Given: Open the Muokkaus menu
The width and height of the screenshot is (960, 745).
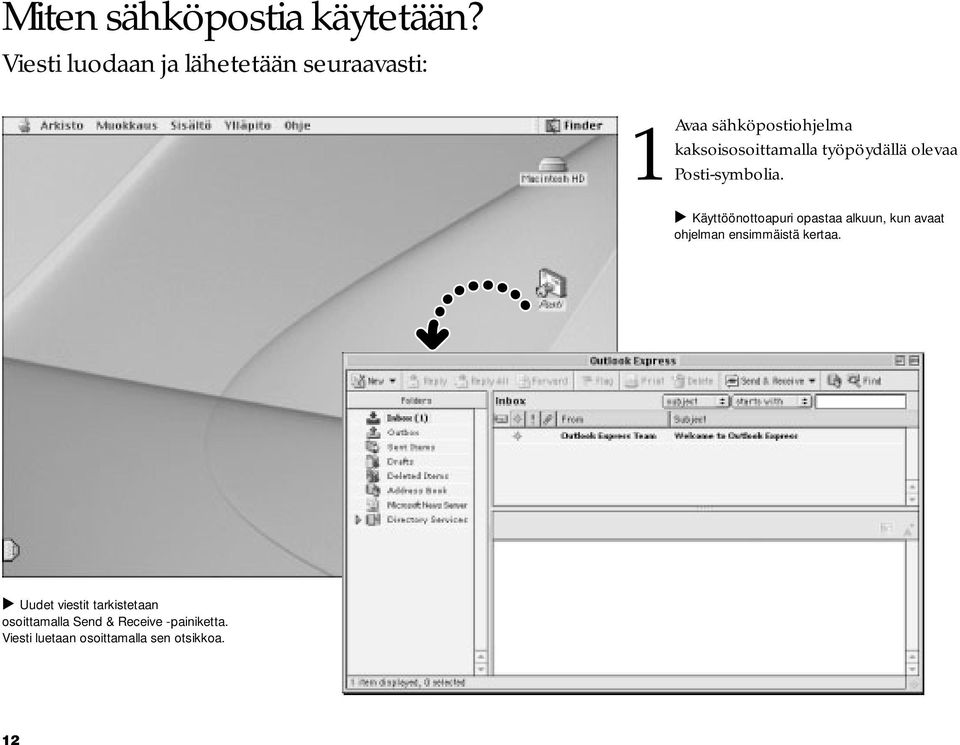Looking at the screenshot, I should 127,125.
